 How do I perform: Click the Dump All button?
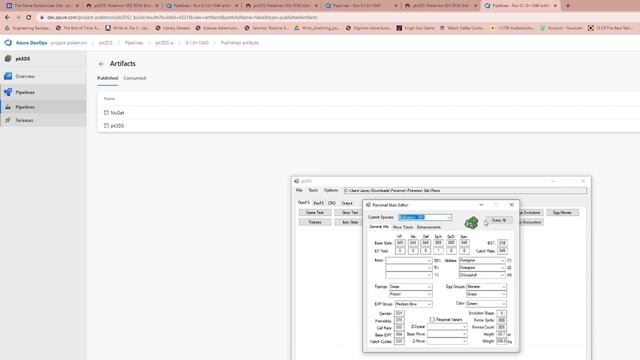pos(499,220)
